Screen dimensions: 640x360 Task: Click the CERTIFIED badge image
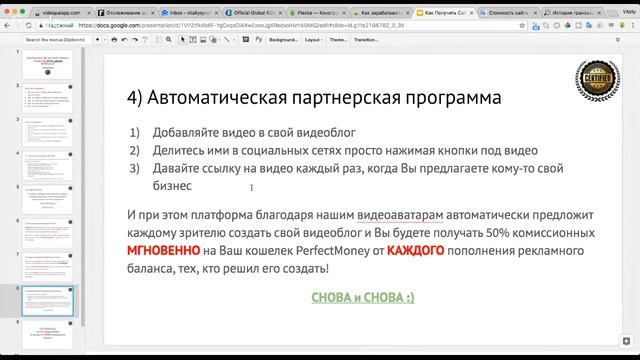(598, 80)
